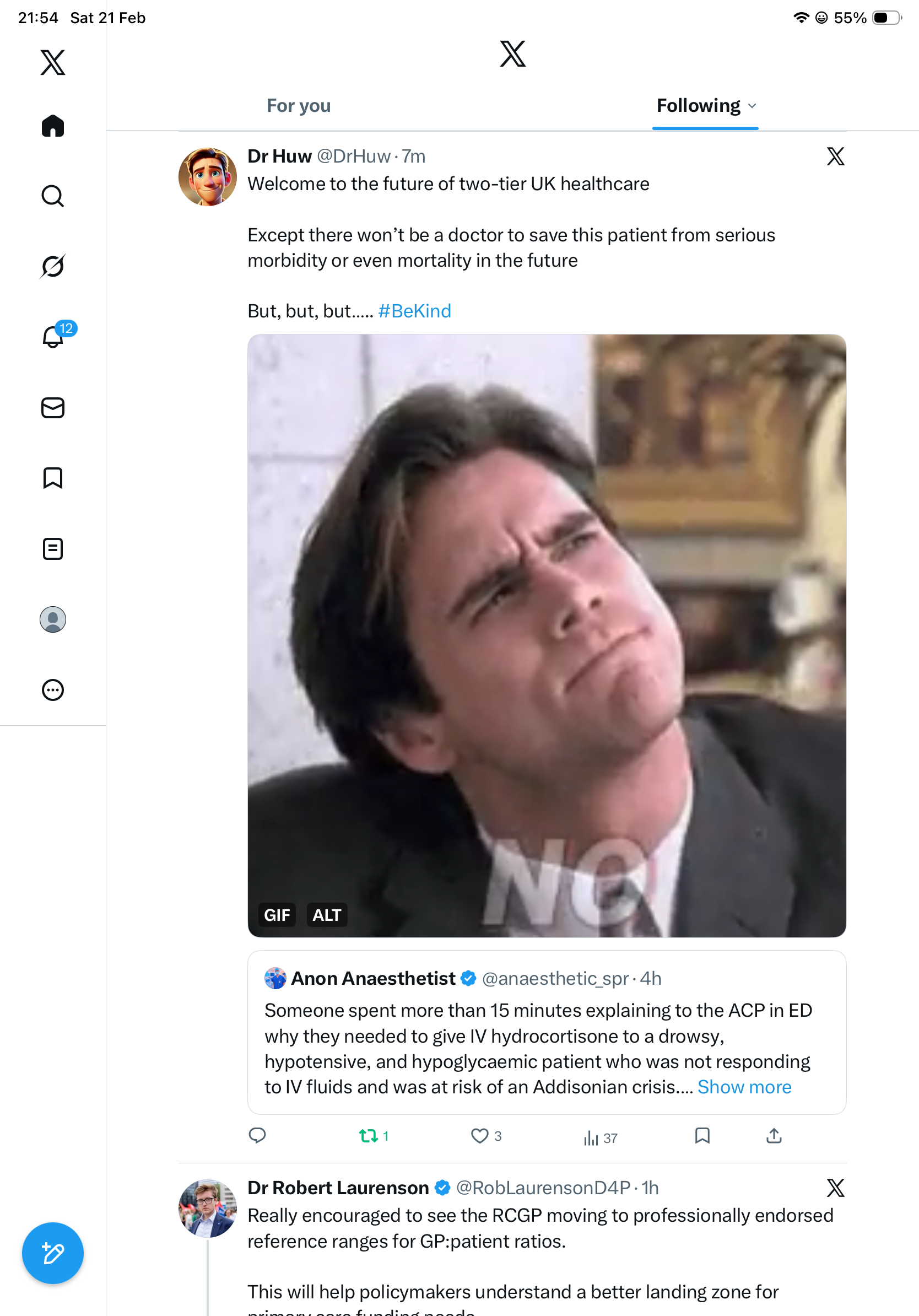Image resolution: width=919 pixels, height=1316 pixels.
Task: Open the More options circle icon
Action: coord(53,689)
